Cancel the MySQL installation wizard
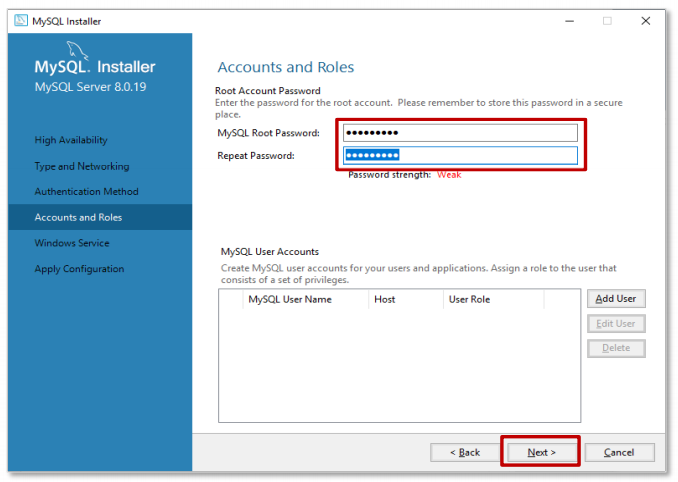 (619, 452)
